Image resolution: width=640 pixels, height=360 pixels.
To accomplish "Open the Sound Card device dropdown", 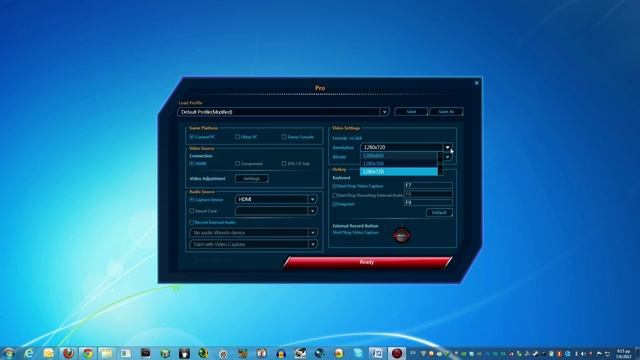I will pos(312,211).
